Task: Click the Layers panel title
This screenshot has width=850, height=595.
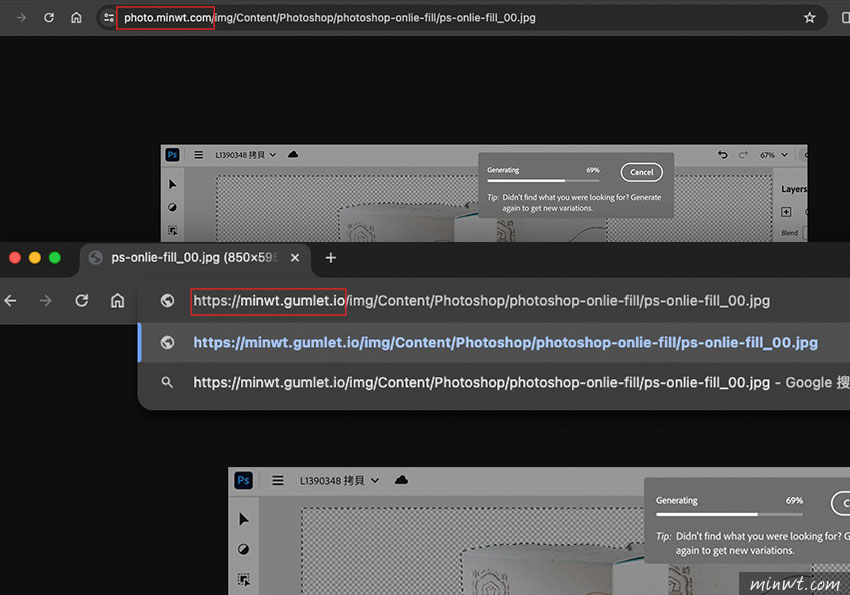Action: (794, 189)
